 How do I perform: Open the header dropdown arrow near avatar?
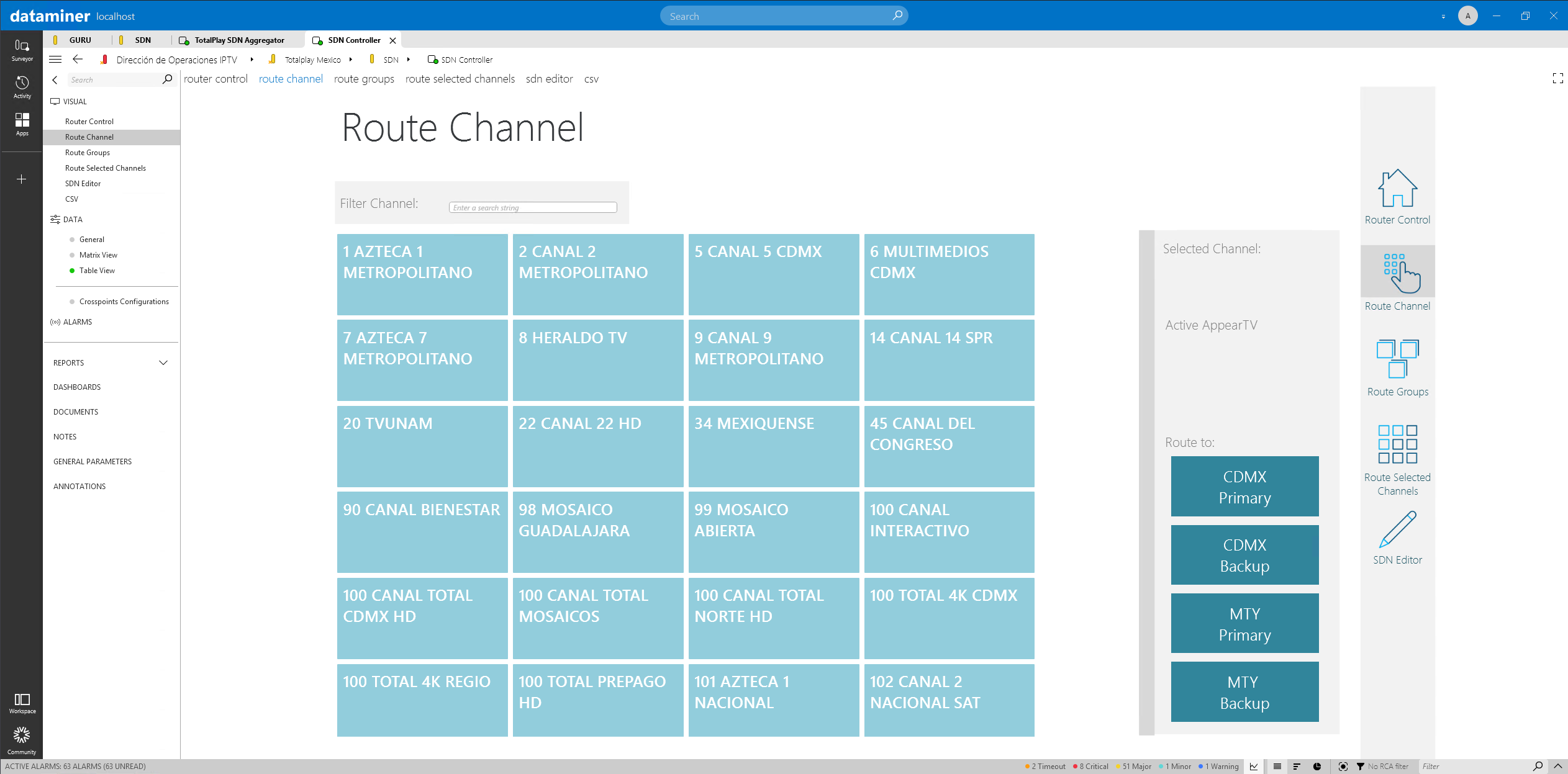point(1443,17)
